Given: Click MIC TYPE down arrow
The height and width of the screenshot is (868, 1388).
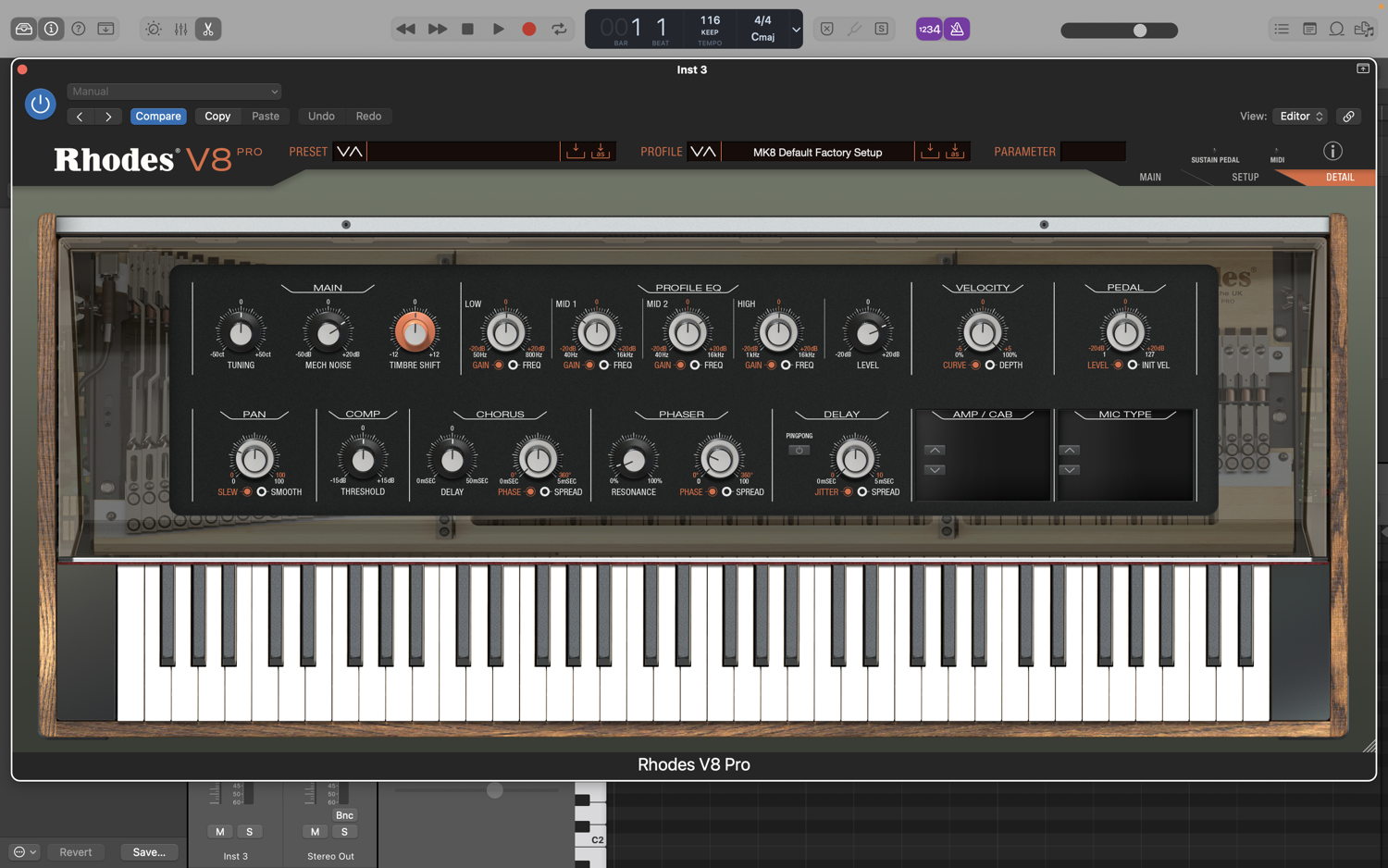Looking at the screenshot, I should coord(1070,470).
